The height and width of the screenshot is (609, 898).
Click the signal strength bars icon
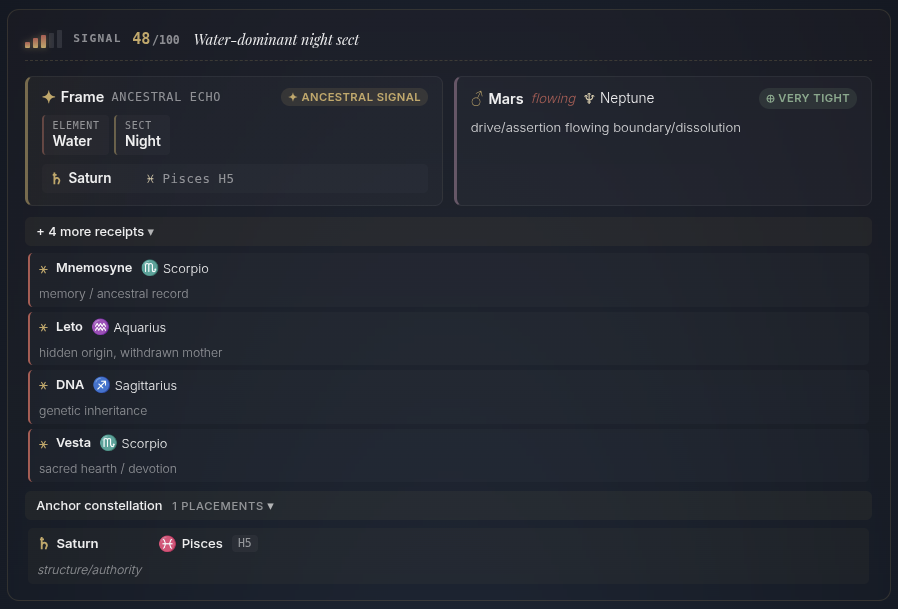(43, 39)
